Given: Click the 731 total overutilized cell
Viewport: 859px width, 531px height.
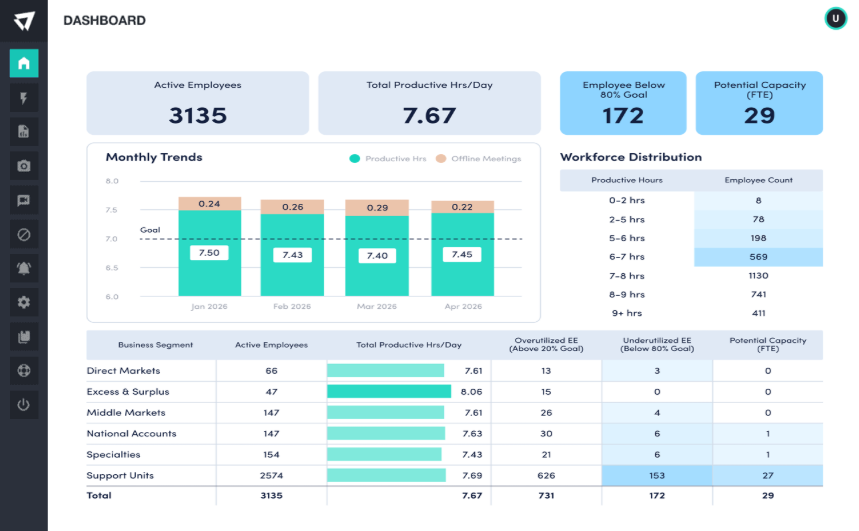Looking at the screenshot, I should [x=546, y=495].
